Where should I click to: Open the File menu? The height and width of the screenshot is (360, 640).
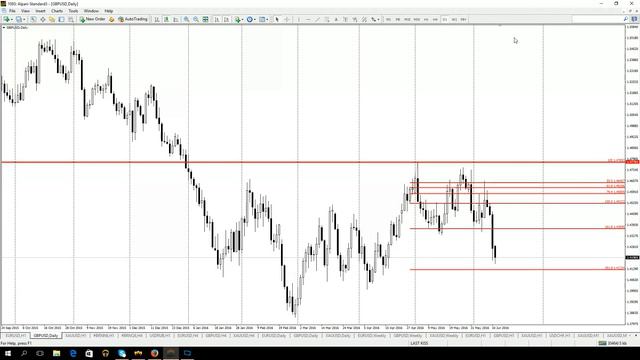[x=12, y=11]
